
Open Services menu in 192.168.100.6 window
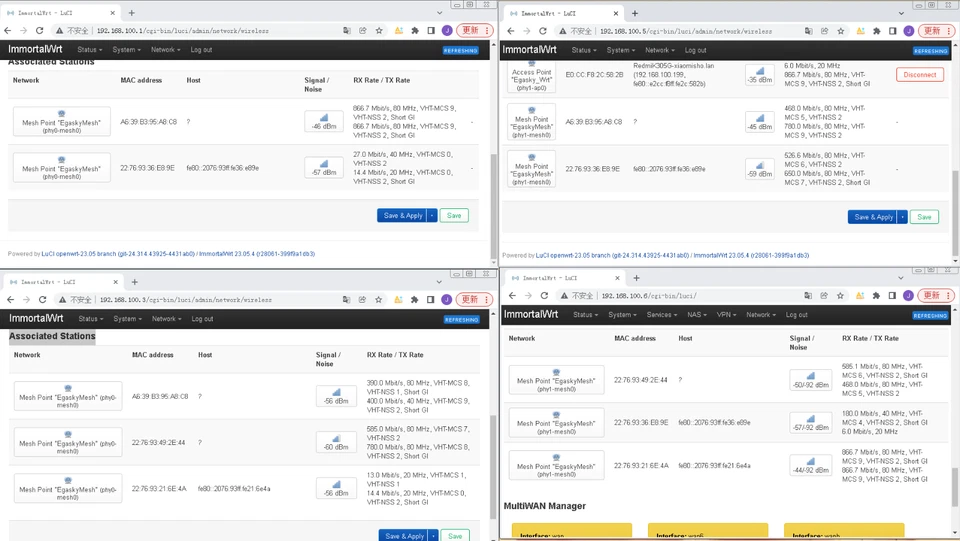(x=662, y=315)
